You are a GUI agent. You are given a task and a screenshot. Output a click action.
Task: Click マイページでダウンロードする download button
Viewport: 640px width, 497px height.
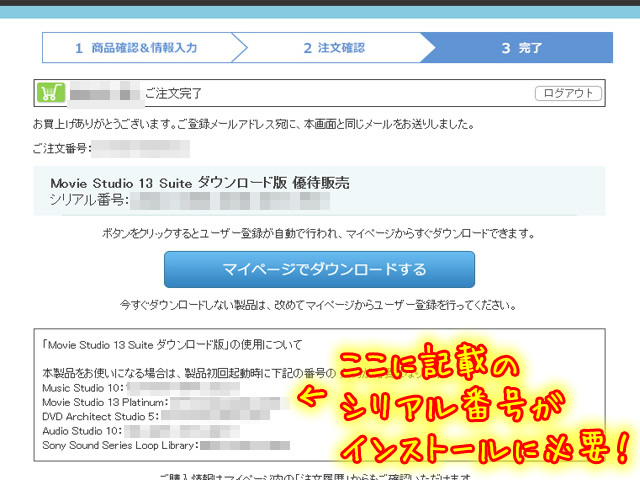tap(319, 269)
